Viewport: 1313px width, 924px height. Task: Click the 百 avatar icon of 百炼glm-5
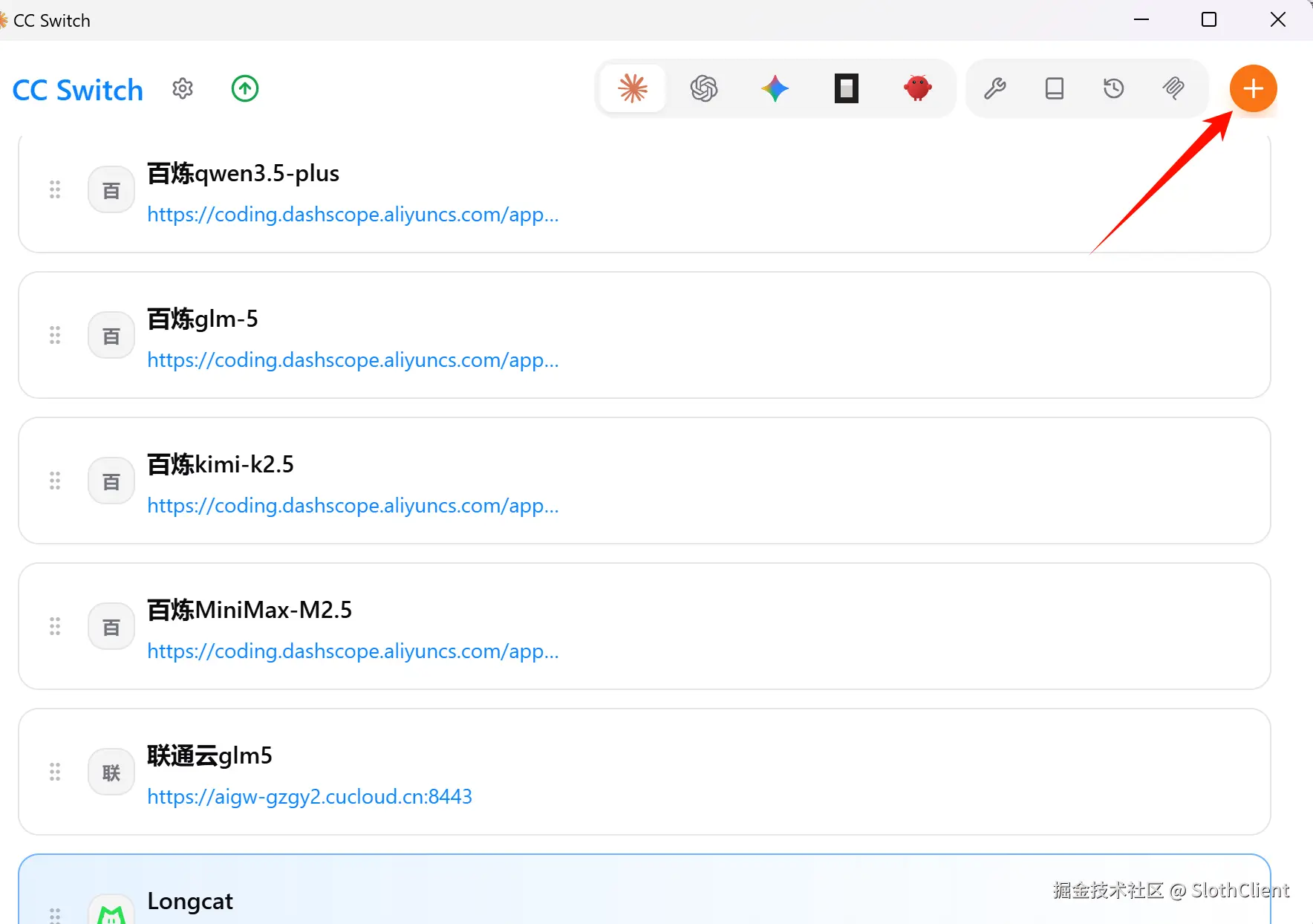coord(111,335)
